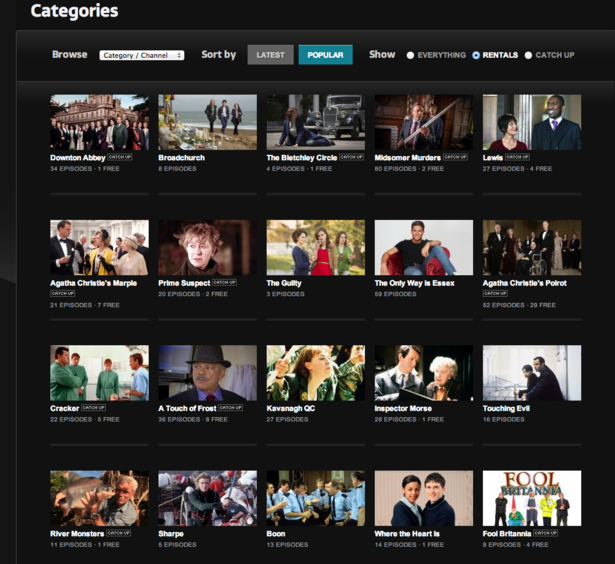Click The Guilty title link
The image size is (615, 564).
[284, 283]
